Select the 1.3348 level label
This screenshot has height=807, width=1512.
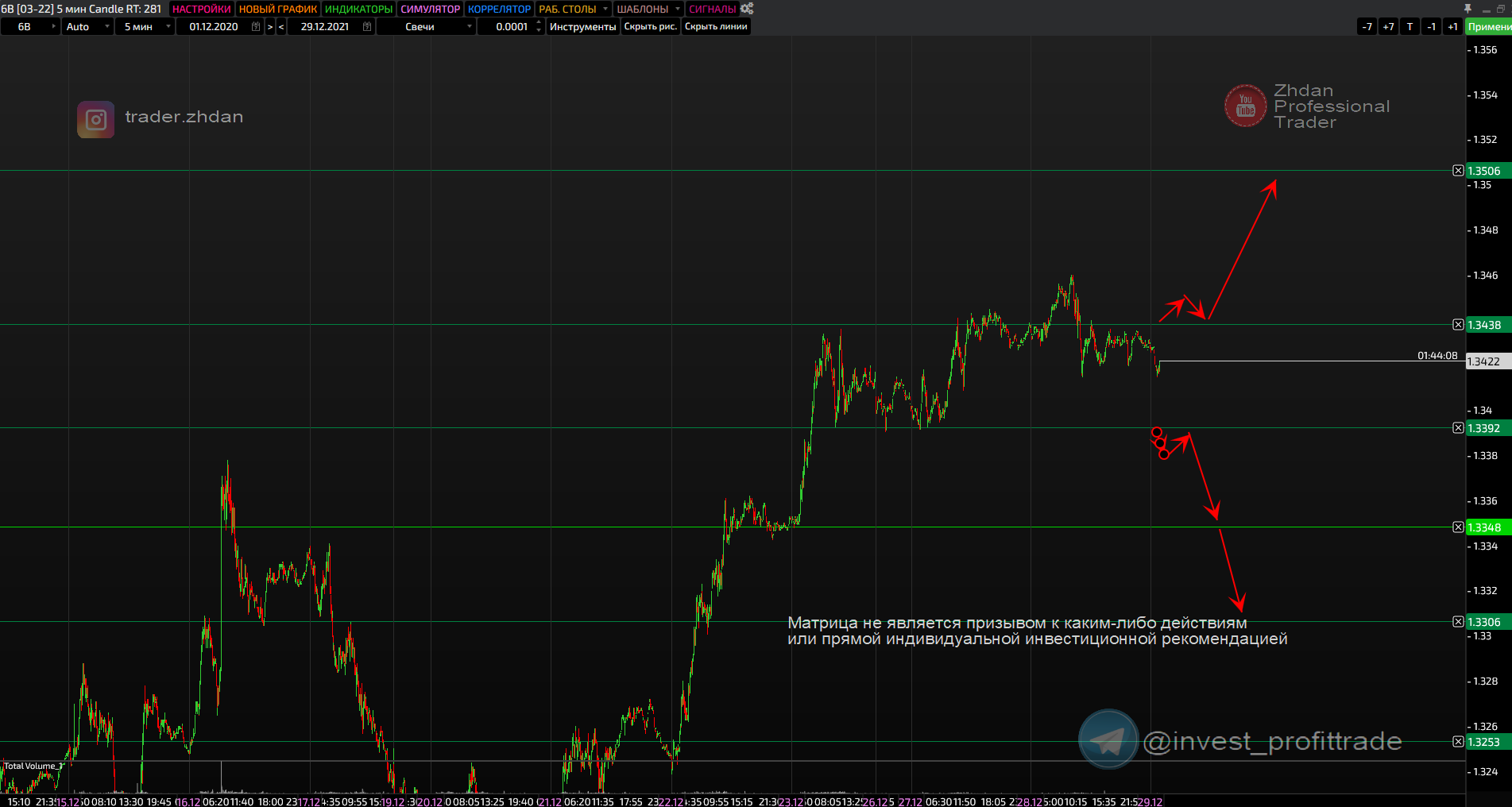click(x=1488, y=527)
